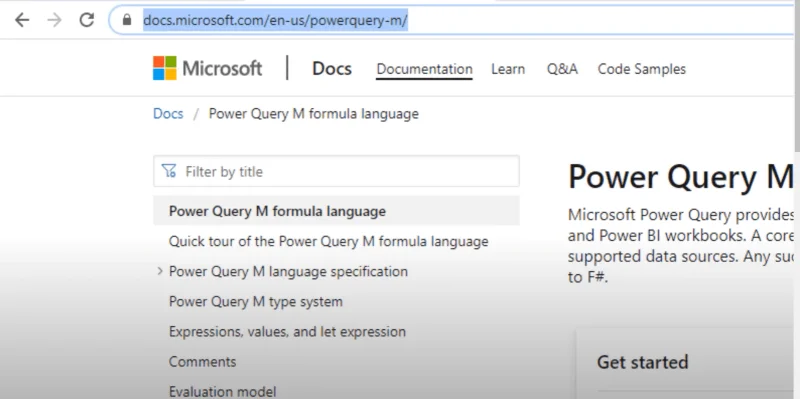
Task: Open the Evaluation model sidebar entry
Action: click(222, 391)
